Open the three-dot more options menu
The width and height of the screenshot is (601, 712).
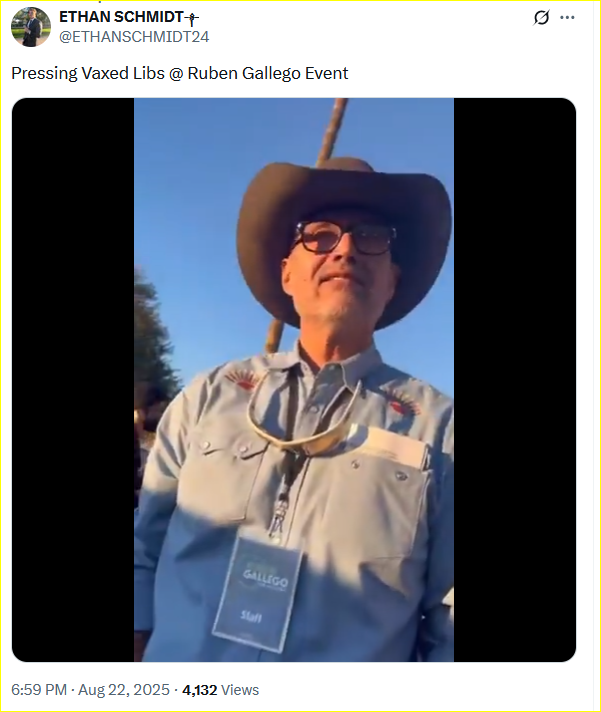[x=567, y=18]
